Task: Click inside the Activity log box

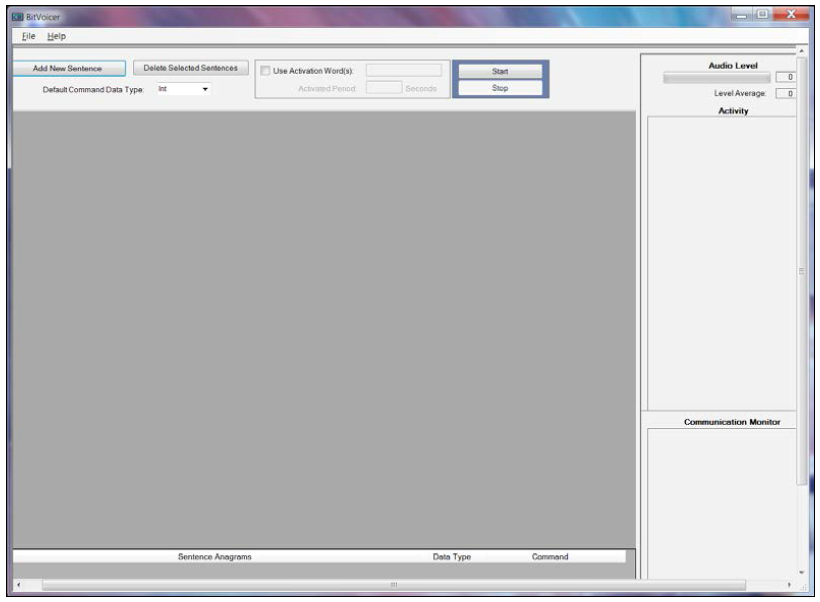Action: pyautogui.click(x=722, y=263)
